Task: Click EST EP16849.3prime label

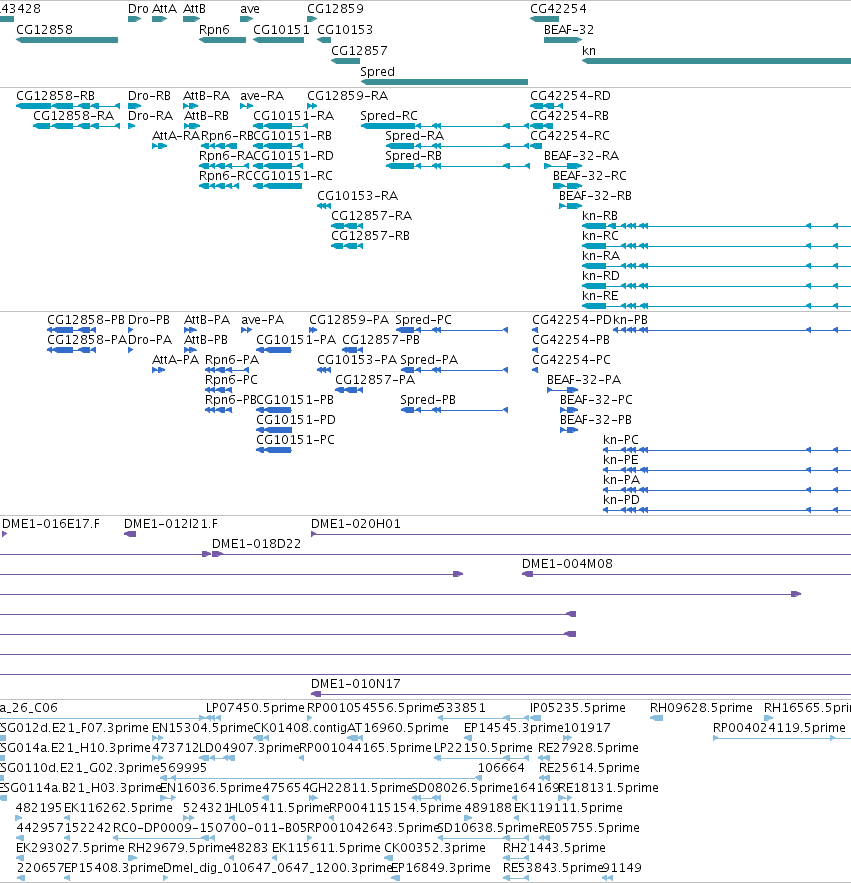Action: tap(440, 868)
